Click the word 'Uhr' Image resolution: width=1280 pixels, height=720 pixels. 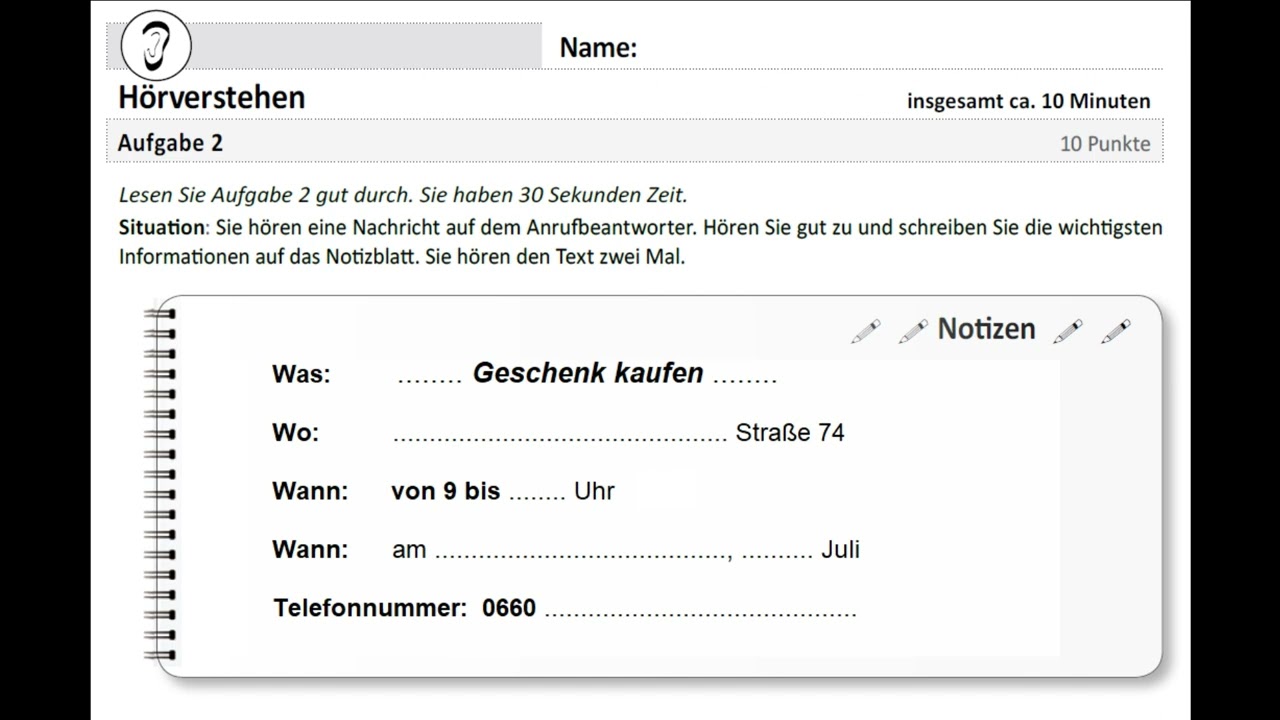tap(594, 491)
